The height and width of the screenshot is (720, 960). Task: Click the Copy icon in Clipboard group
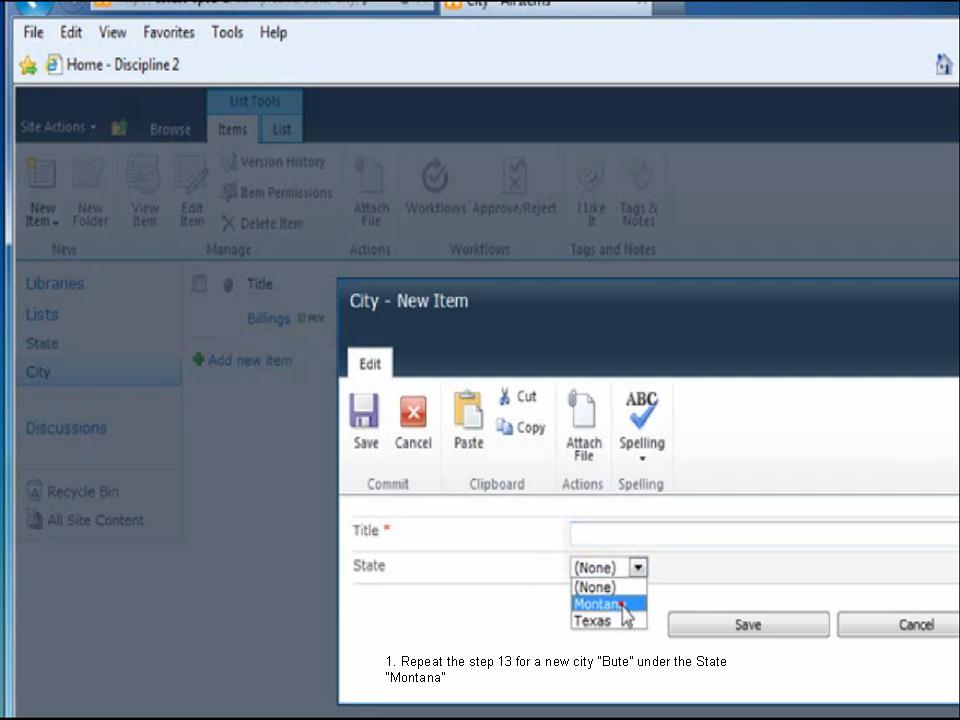pos(521,427)
